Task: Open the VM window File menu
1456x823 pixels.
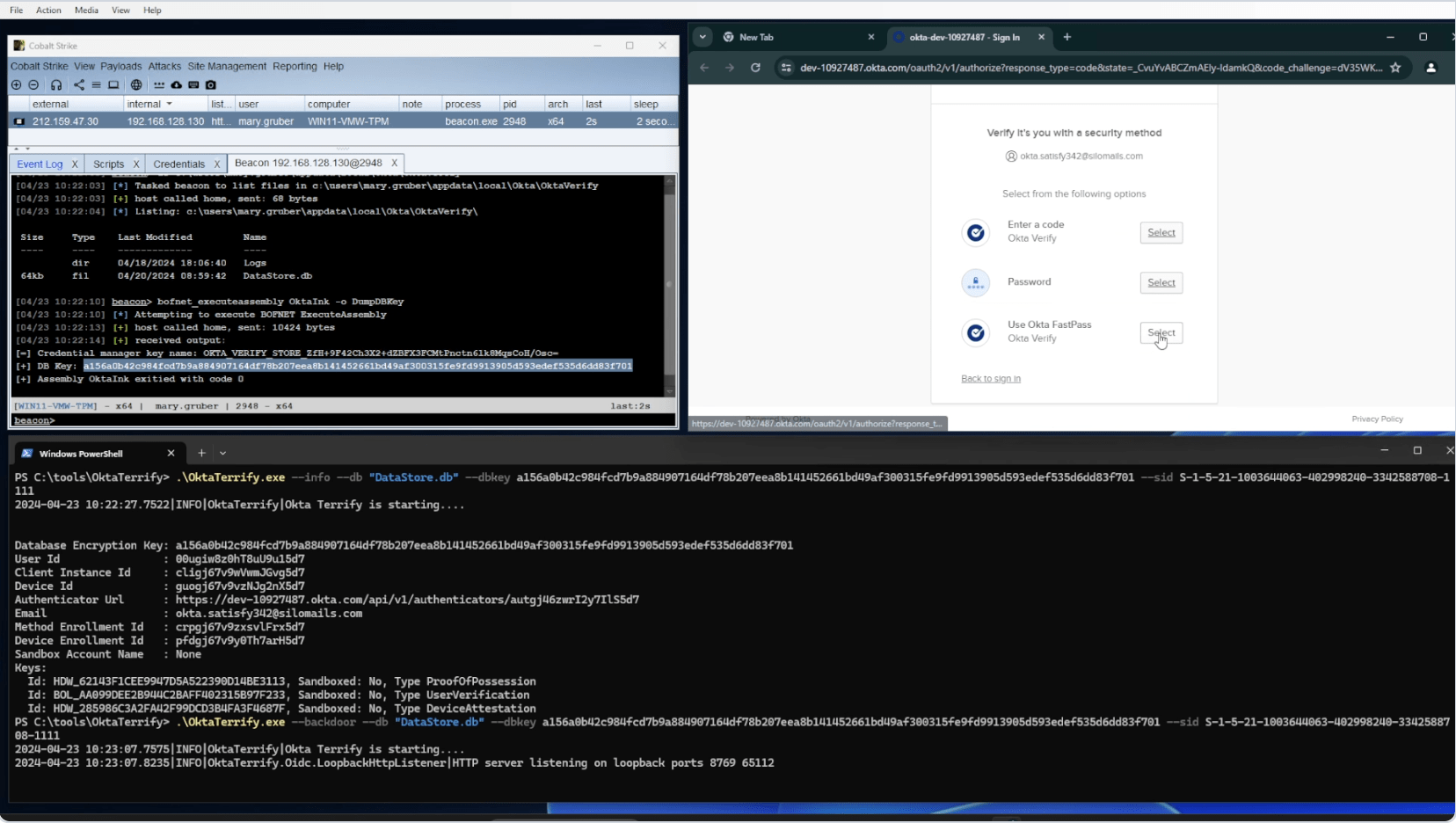Action: pyautogui.click(x=17, y=10)
